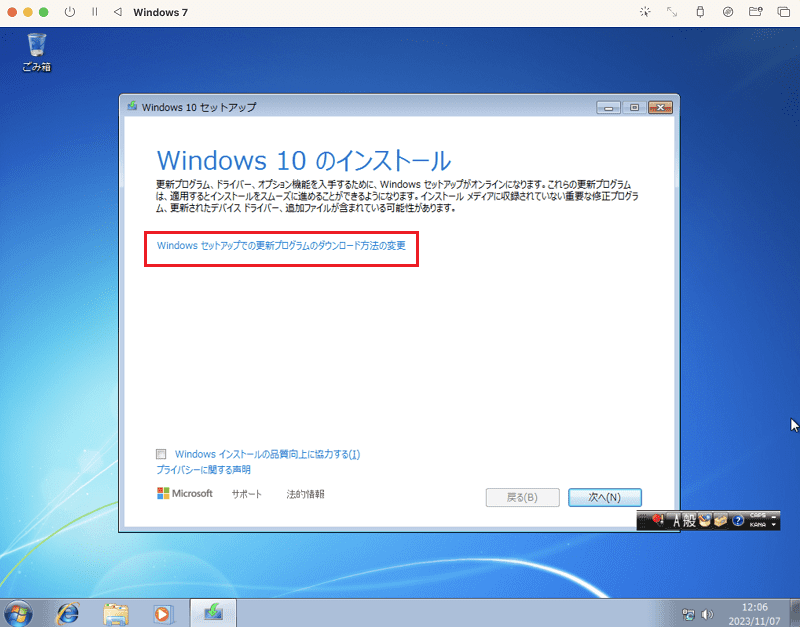Screen dimensions: 800x627
Task: Close the Windows 10 セットアップ window
Action: (660, 108)
